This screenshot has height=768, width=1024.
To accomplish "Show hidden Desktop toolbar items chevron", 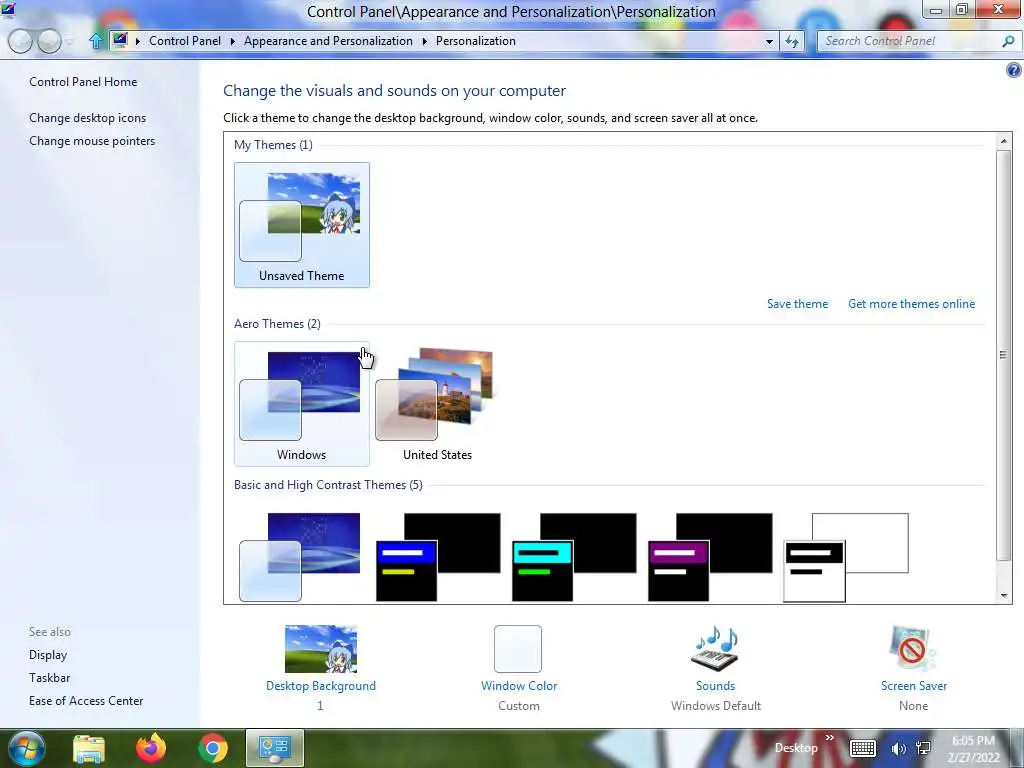I will point(829,738).
